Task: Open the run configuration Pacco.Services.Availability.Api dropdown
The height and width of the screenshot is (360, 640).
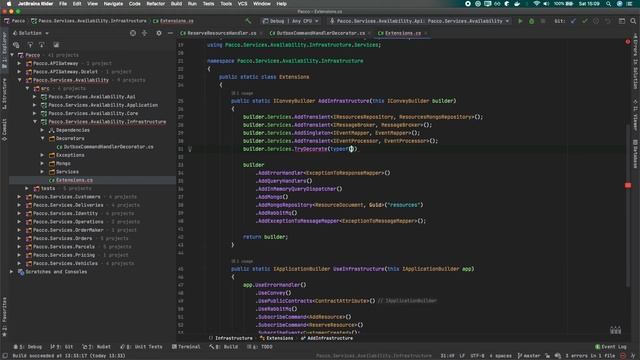Action: coord(420,21)
